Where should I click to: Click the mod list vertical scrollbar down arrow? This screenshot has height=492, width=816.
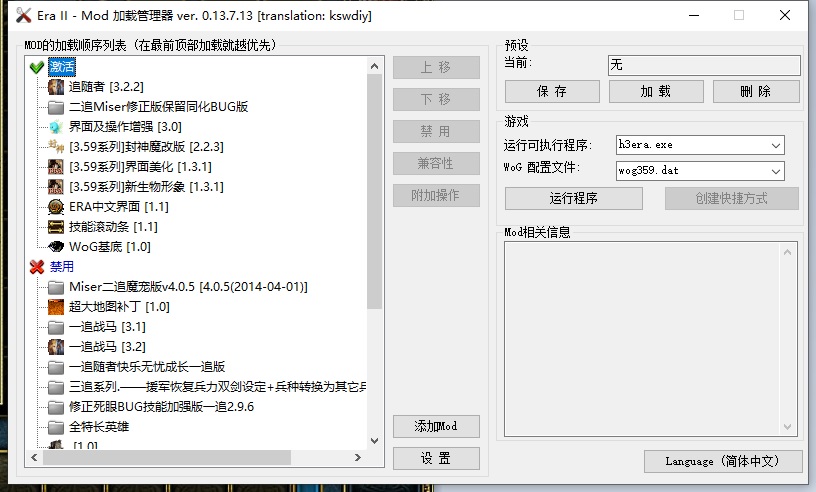coord(374,440)
